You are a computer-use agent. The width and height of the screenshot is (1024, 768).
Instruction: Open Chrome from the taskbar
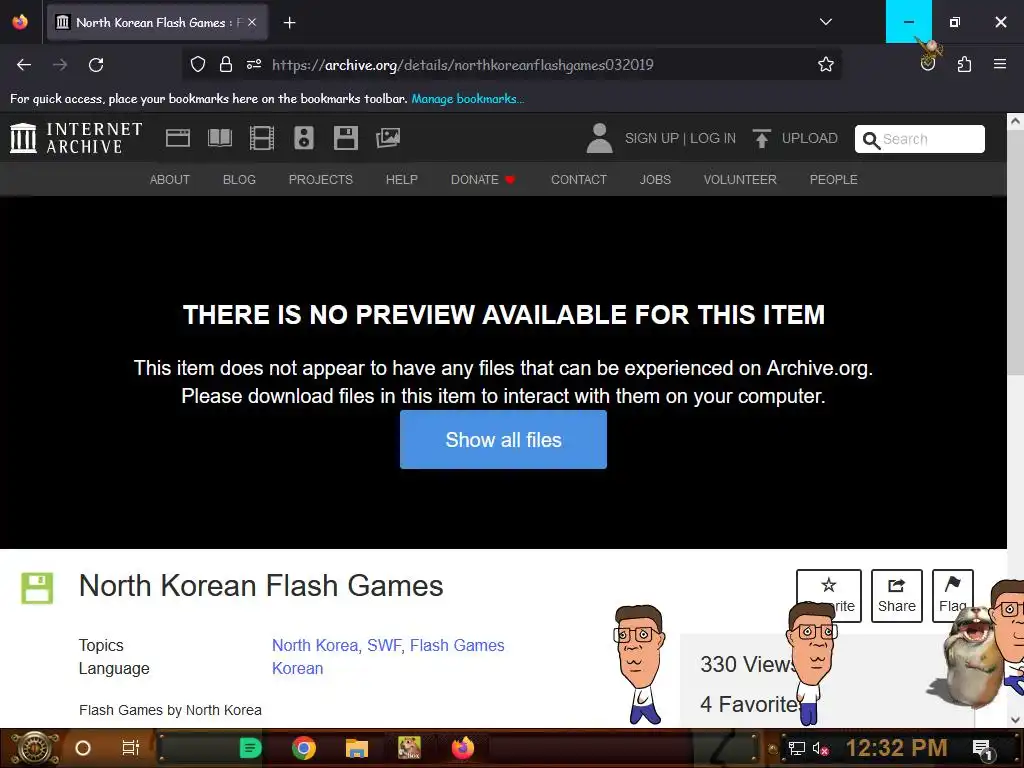click(304, 748)
